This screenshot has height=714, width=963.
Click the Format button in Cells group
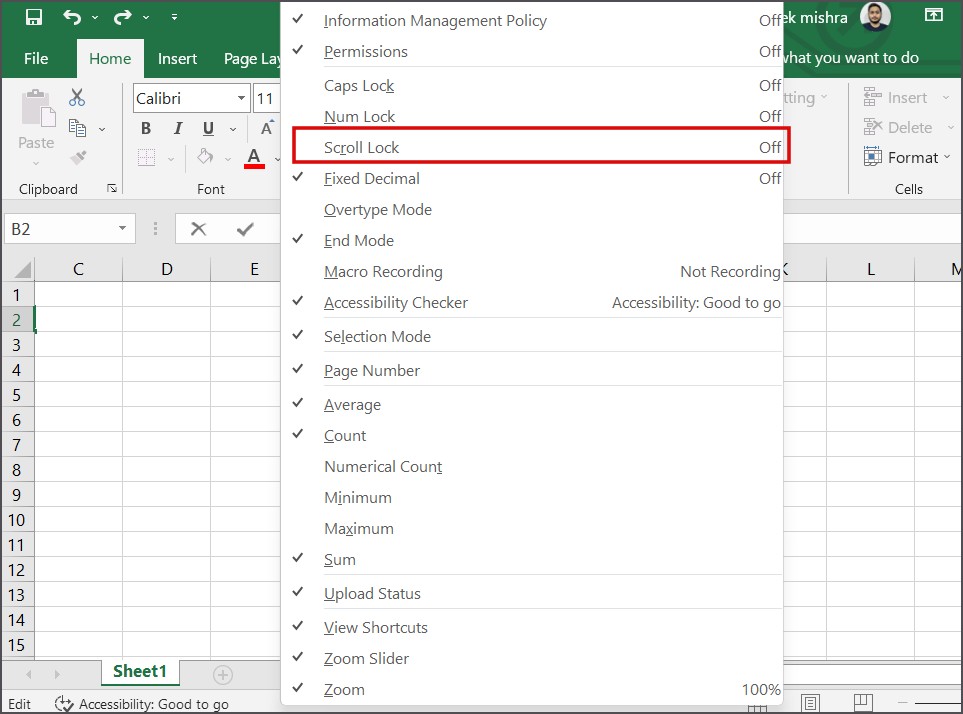click(905, 157)
